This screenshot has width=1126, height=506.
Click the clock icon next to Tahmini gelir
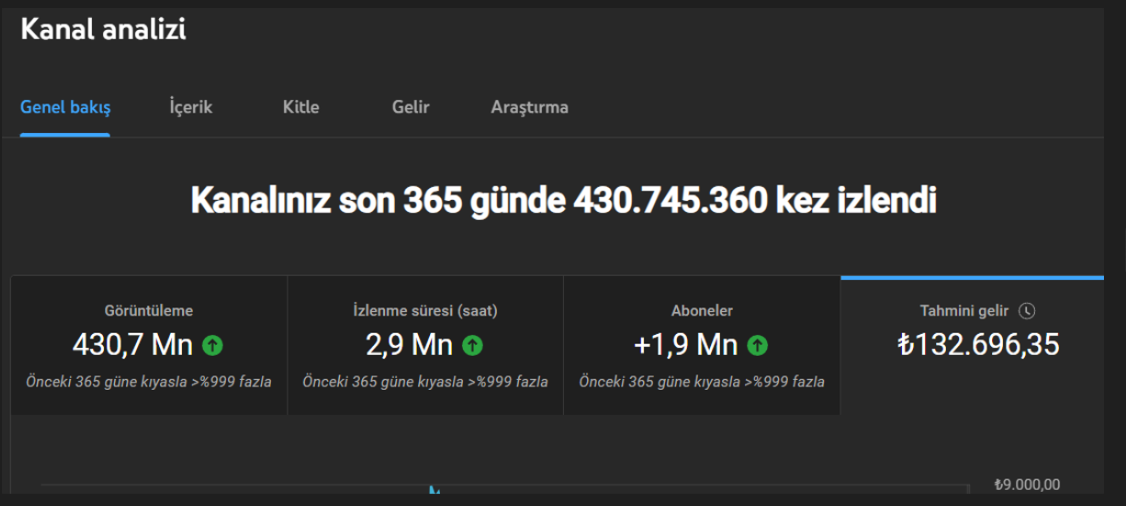pos(1028,311)
